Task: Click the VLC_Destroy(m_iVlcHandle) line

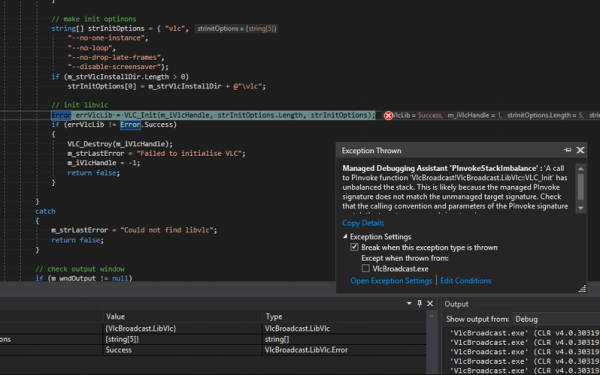Action: (120, 144)
